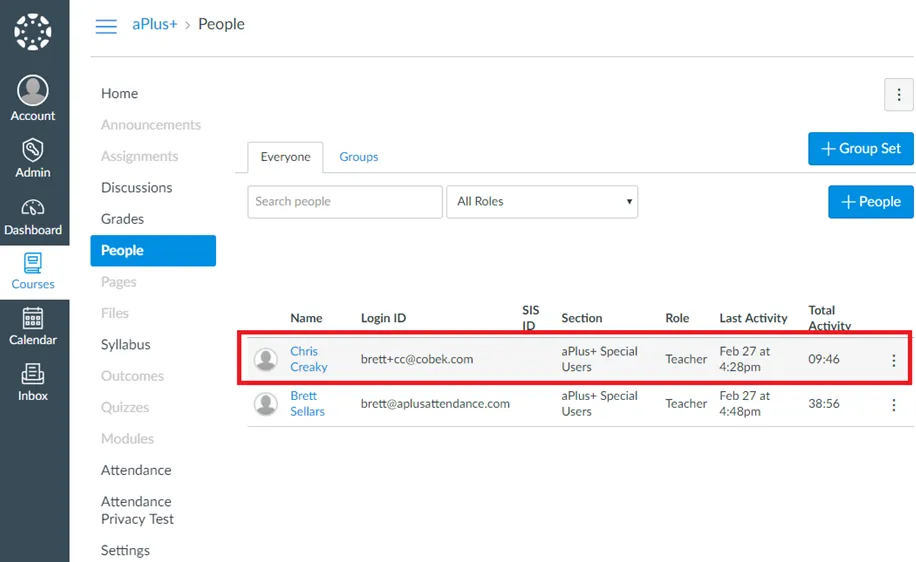Click the Section column header
The width and height of the screenshot is (916, 562).
tap(581, 318)
